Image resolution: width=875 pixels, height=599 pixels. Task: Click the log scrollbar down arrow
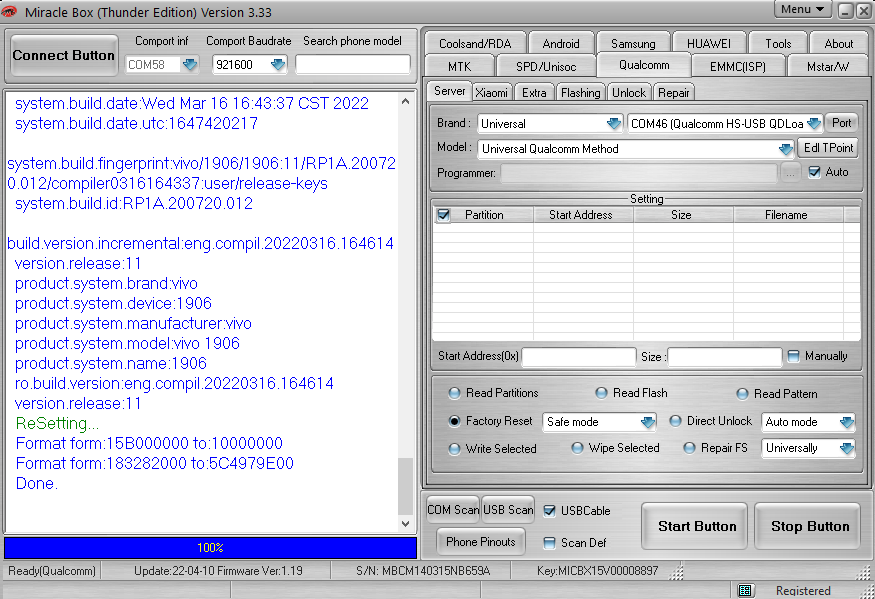tap(406, 524)
